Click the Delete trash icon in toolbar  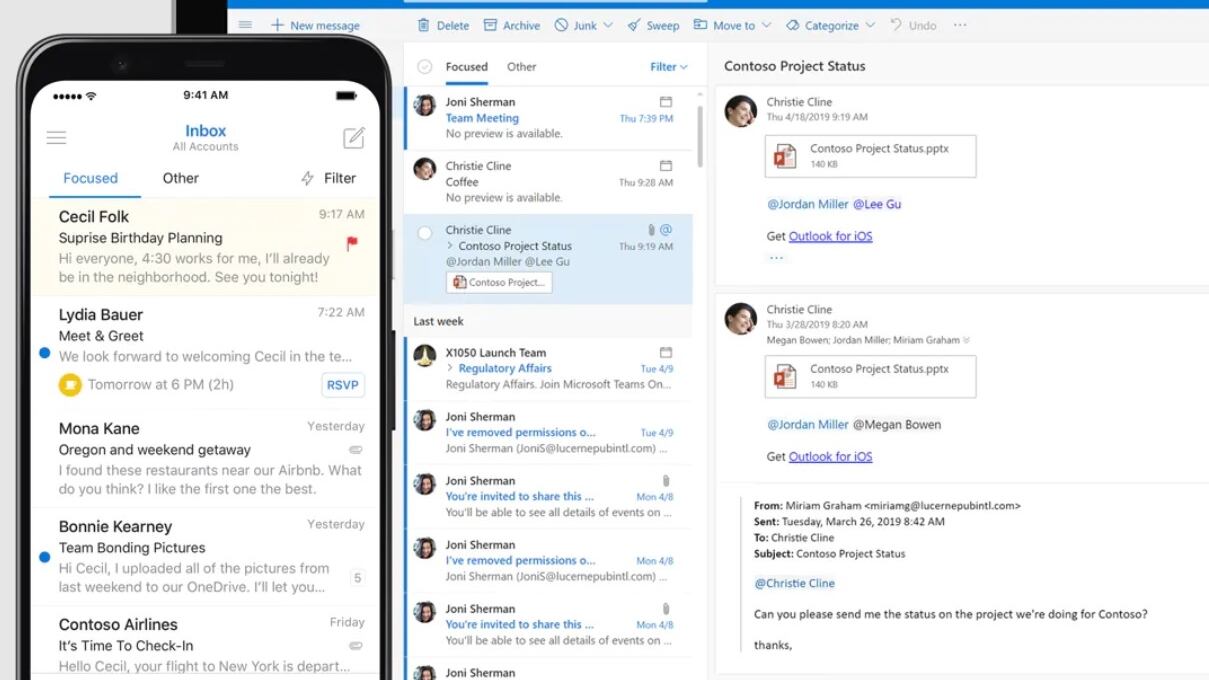[x=424, y=25]
